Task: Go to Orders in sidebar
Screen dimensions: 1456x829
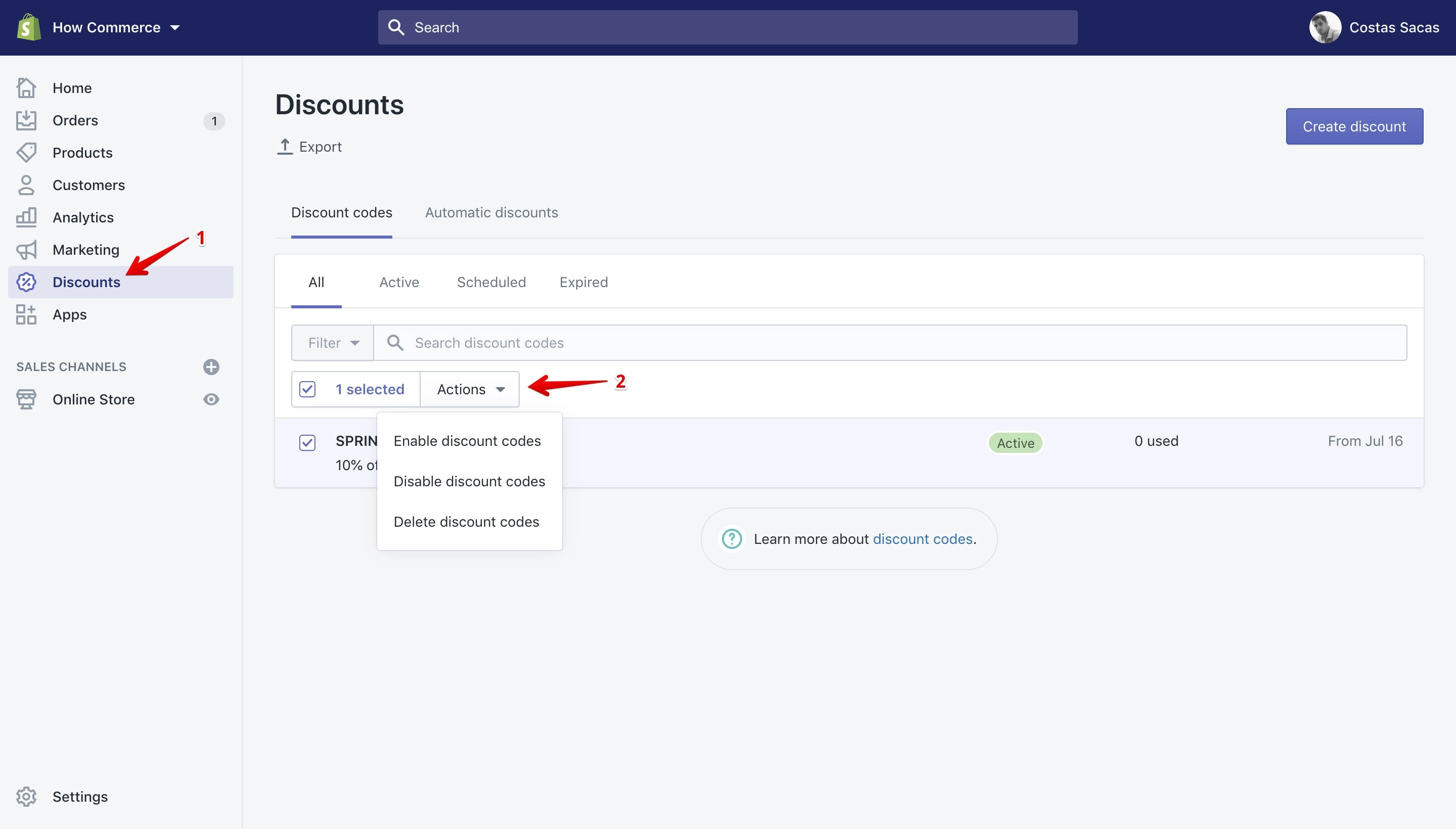Action: (75, 120)
